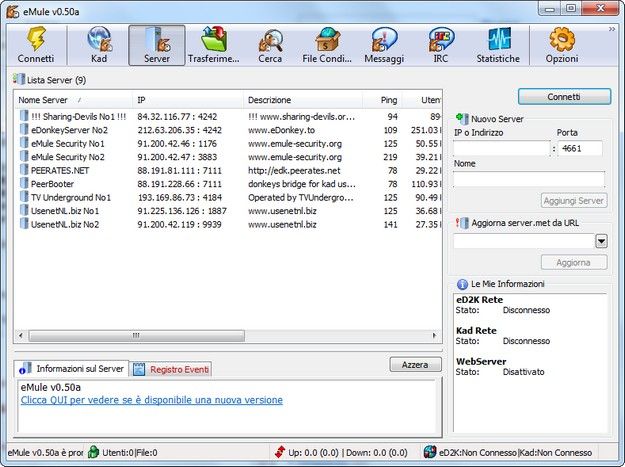Click the eMule Security No2 server icon
Image resolution: width=625 pixels, height=467 pixels.
[24, 157]
